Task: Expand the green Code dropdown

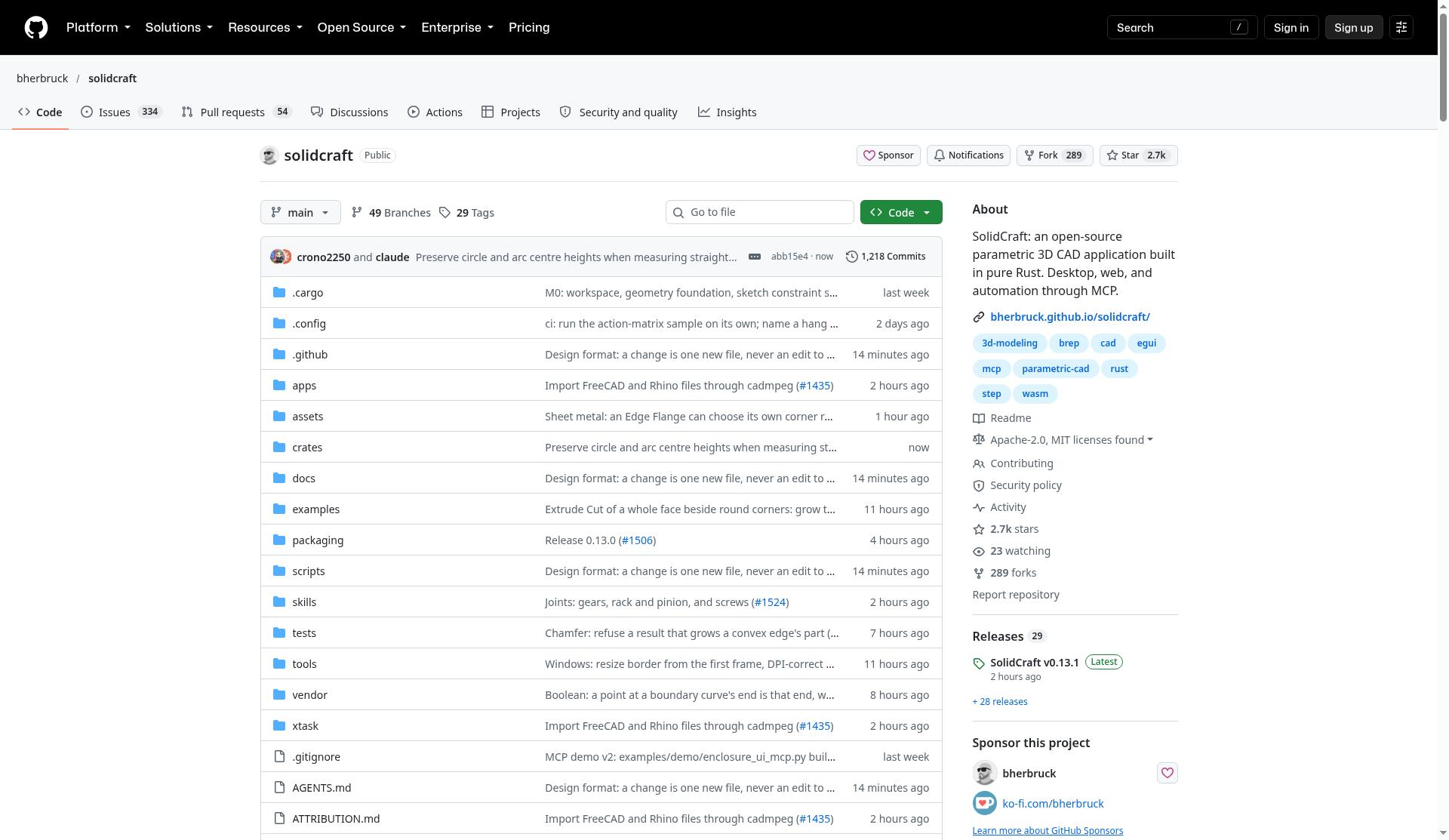Action: (x=901, y=212)
